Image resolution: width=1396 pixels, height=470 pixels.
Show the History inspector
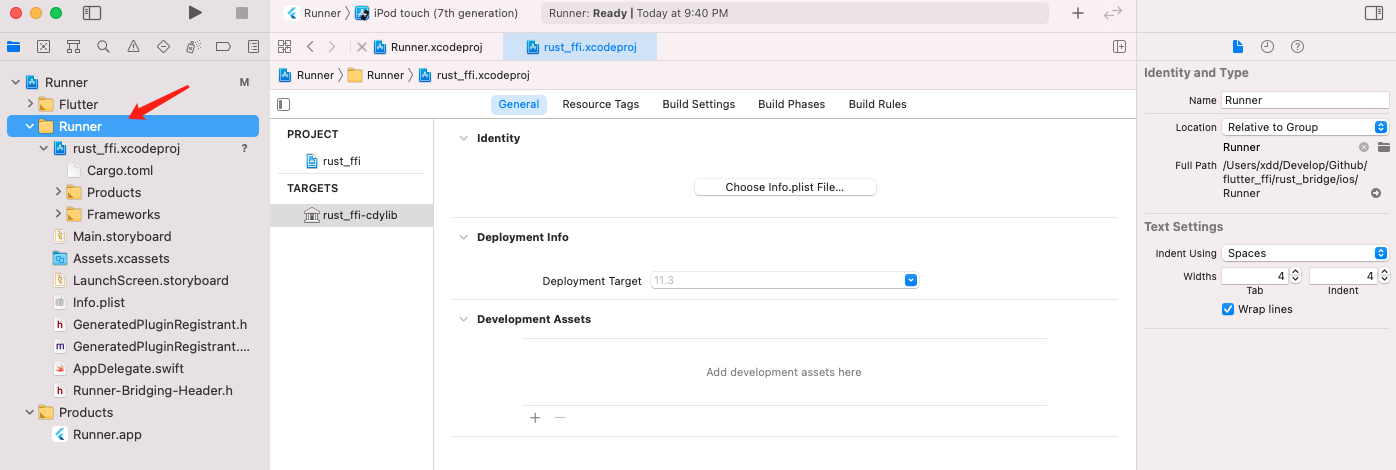coord(1267,47)
